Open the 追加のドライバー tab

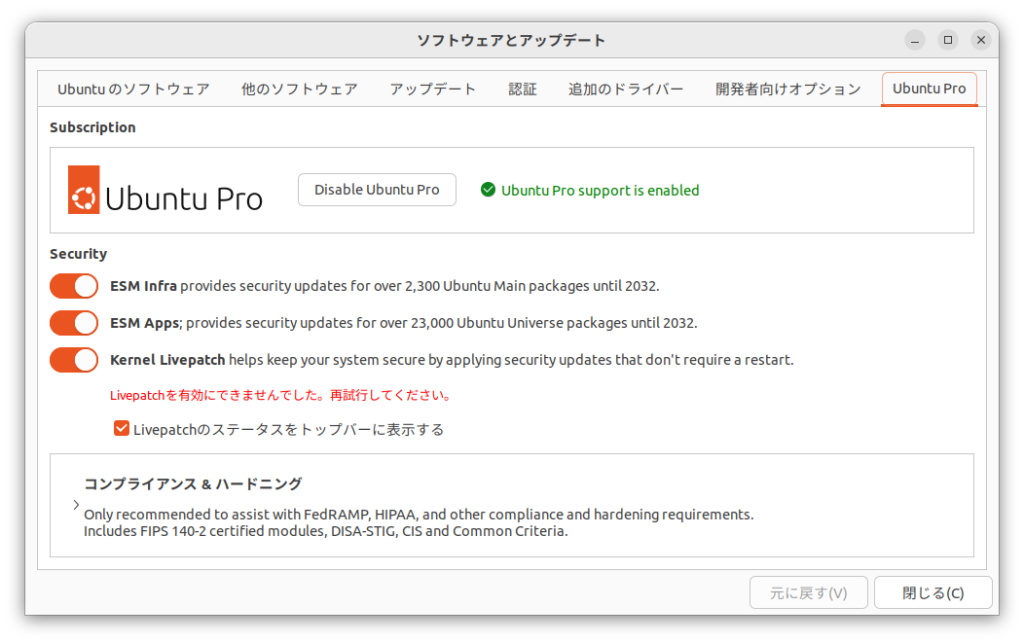coord(626,89)
